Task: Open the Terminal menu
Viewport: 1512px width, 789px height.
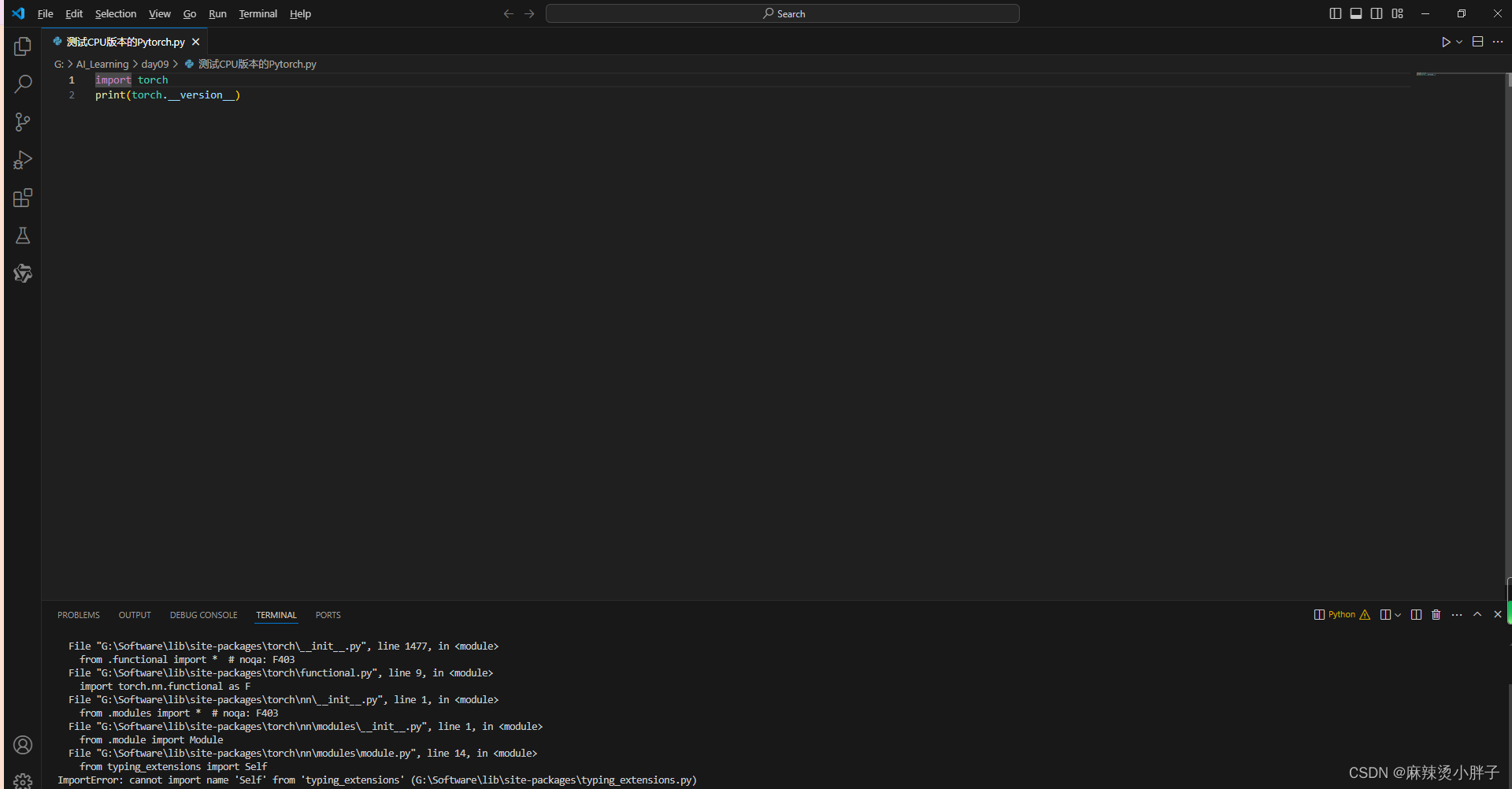Action: [258, 13]
